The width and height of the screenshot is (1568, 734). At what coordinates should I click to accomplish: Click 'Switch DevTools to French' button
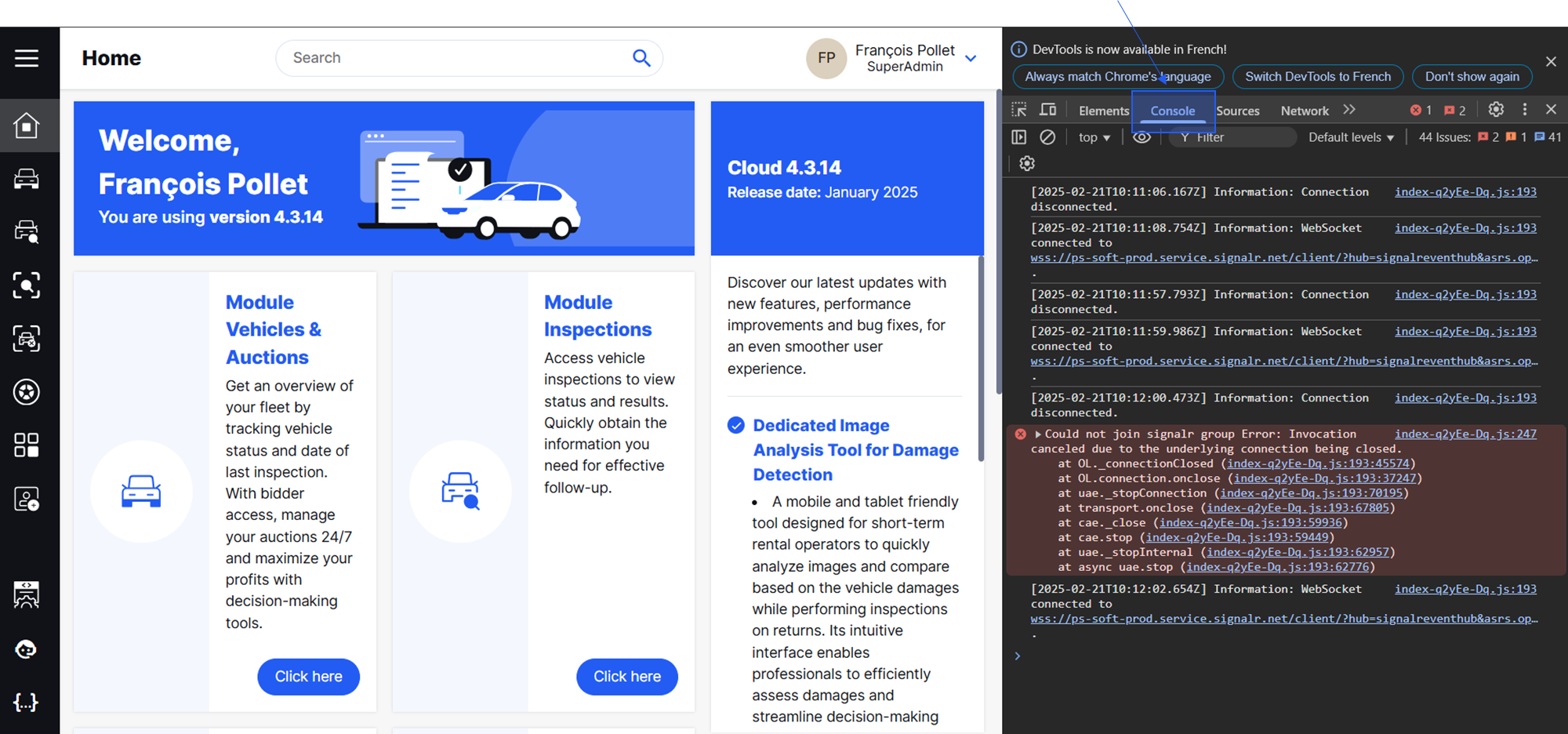pos(1318,77)
